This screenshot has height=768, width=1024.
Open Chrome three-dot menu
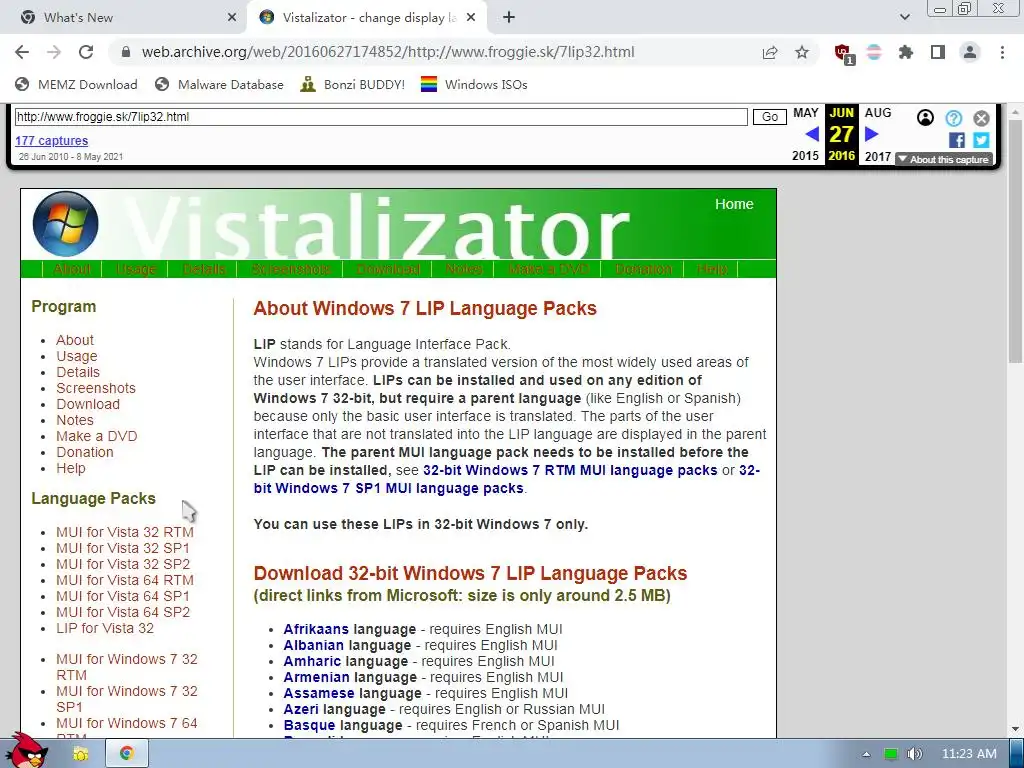(1002, 52)
